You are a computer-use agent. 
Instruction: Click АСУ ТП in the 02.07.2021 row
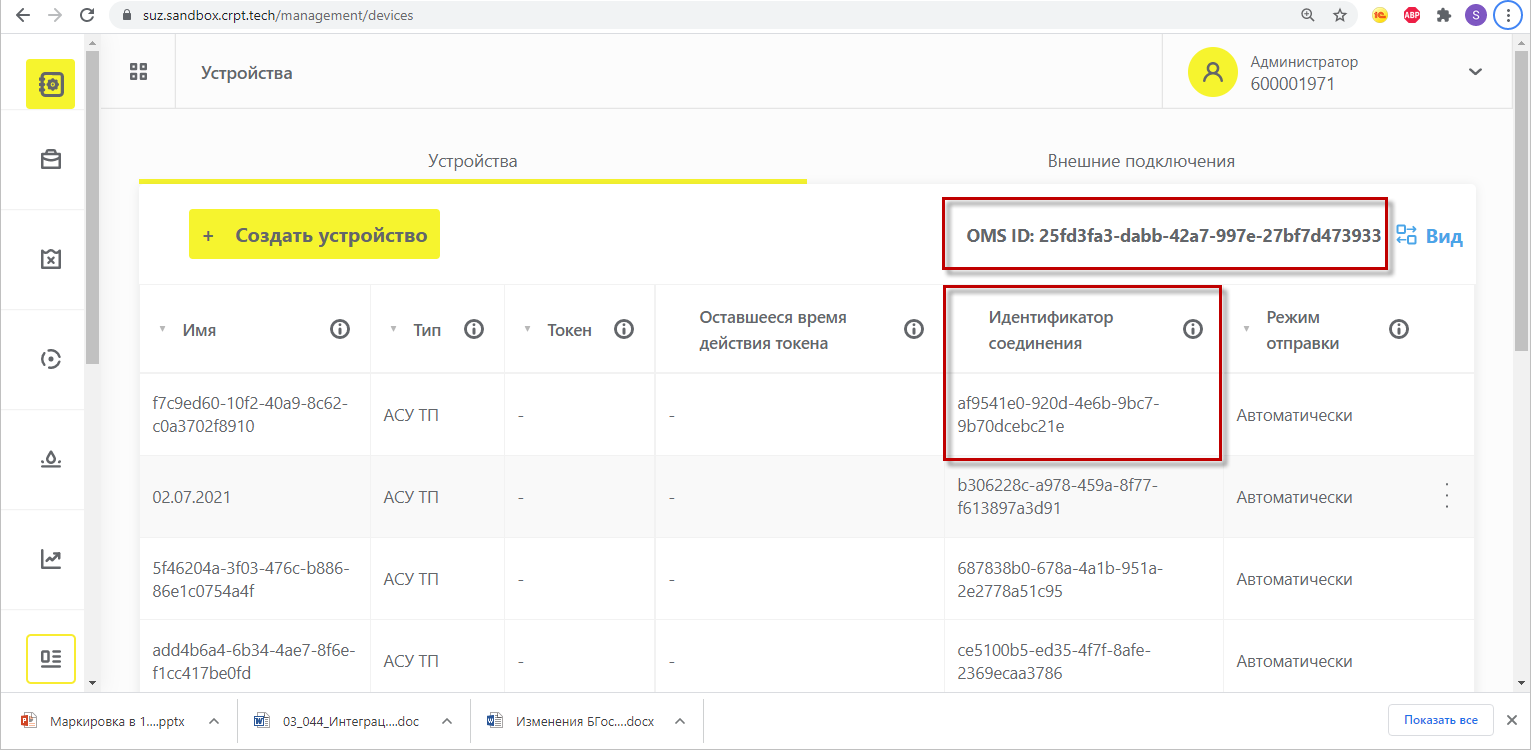(411, 497)
